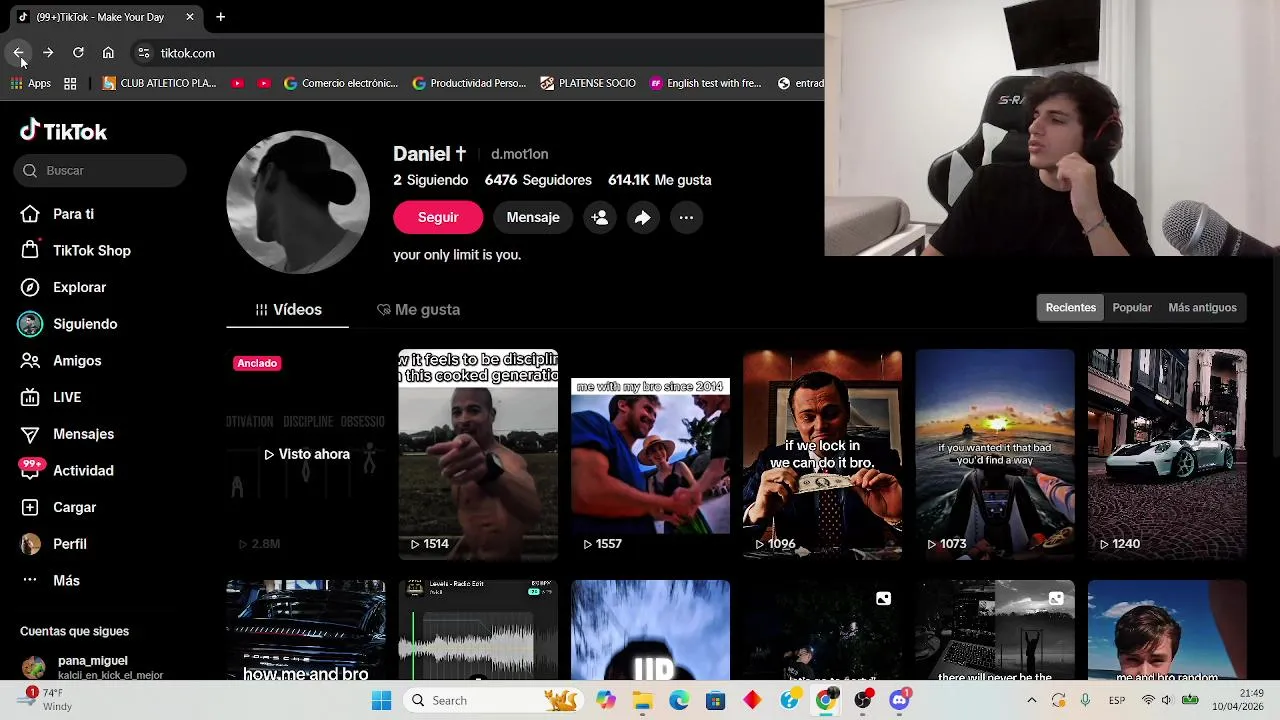Screen dimensions: 1280x720
Task: Open the PLATENSE SOCIO bookmark
Action: (x=588, y=83)
